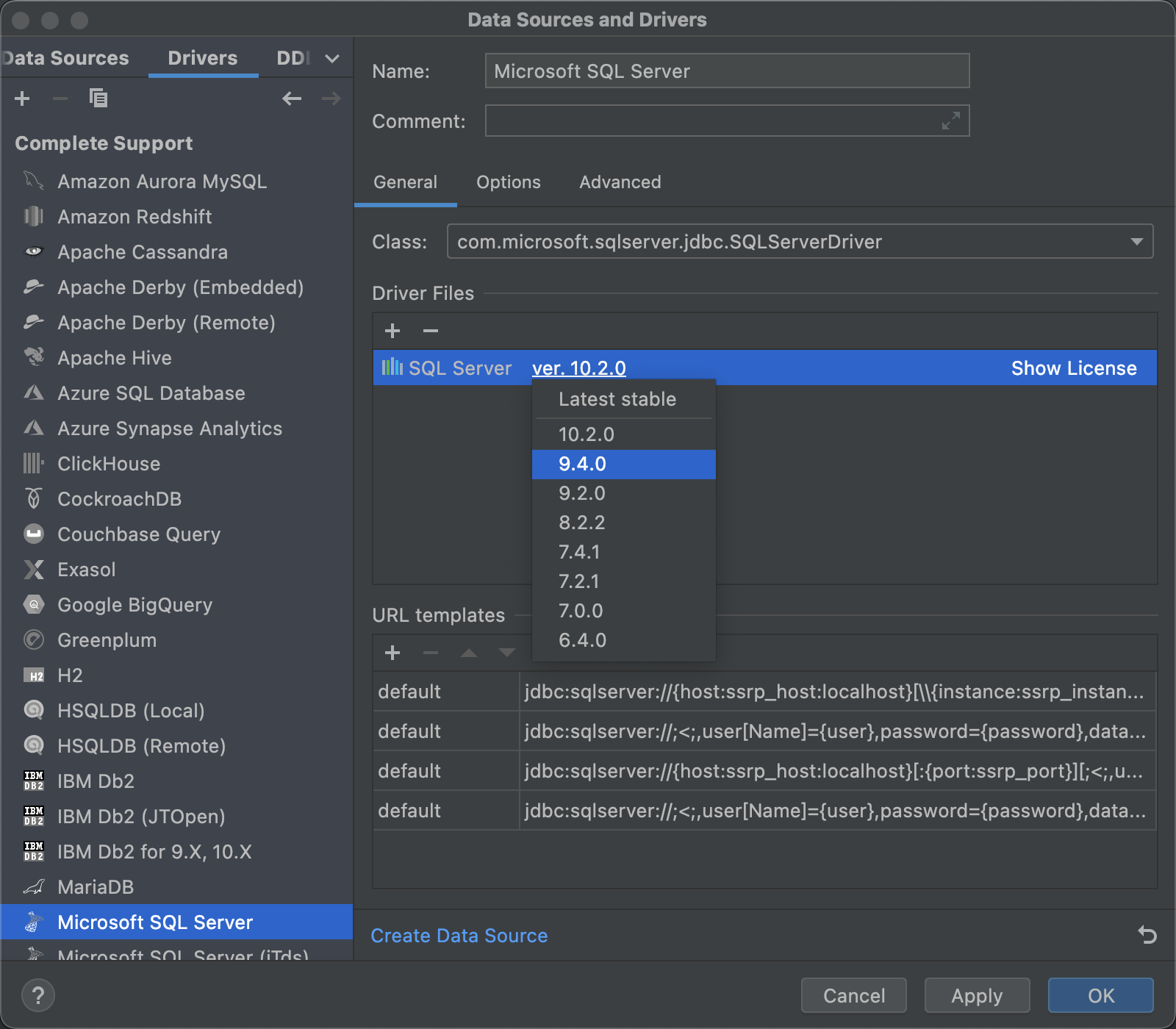The image size is (1176, 1029).
Task: Choose Latest stable from version menu
Action: [x=624, y=399]
